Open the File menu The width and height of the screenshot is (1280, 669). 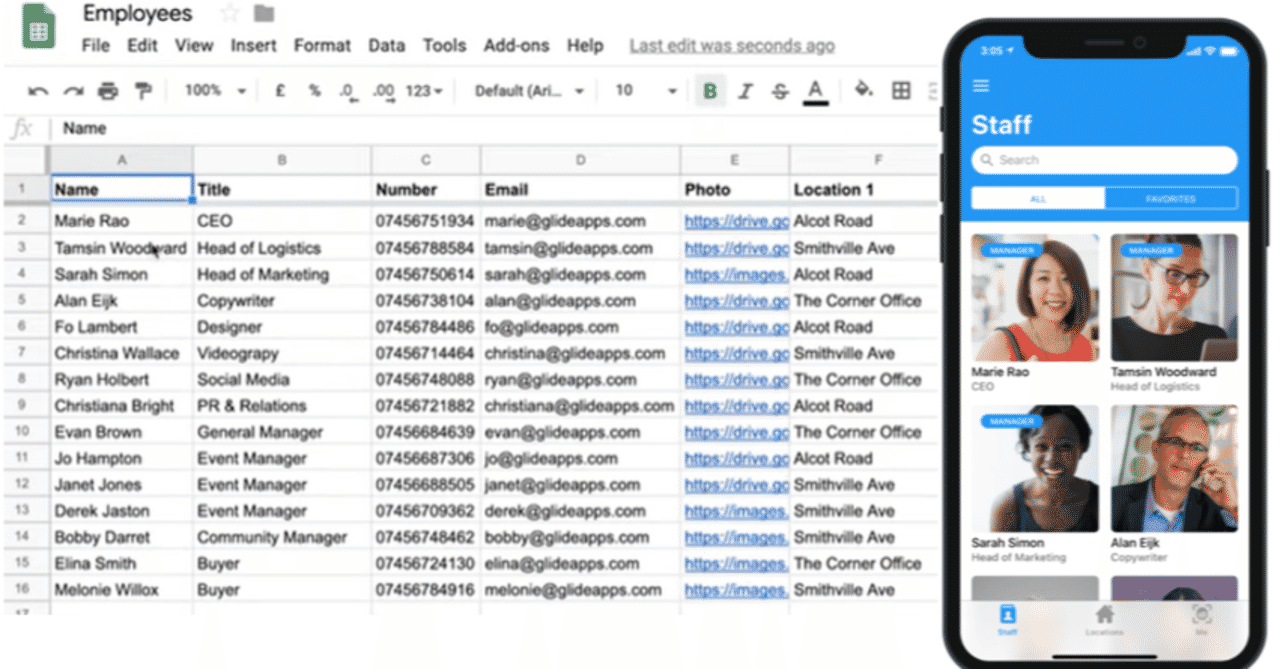pos(96,46)
